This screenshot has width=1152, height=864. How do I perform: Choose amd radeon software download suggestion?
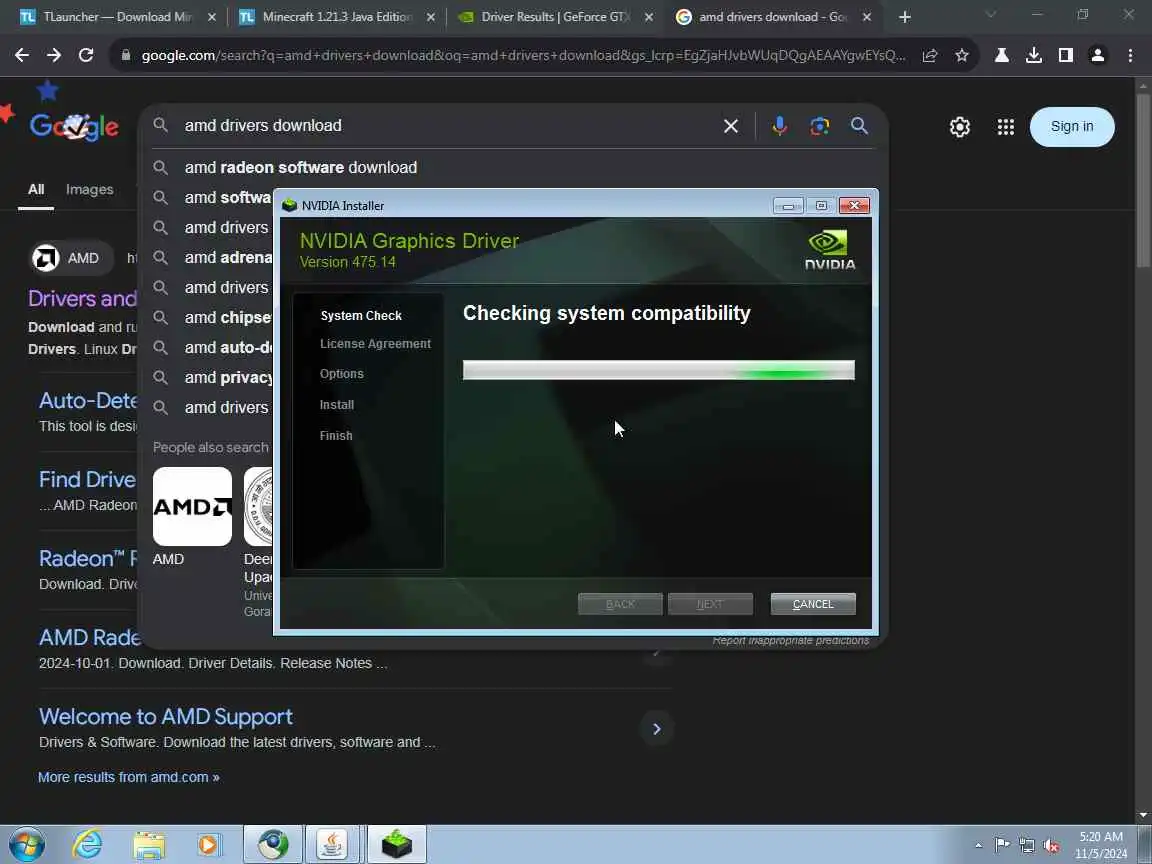click(x=514, y=168)
